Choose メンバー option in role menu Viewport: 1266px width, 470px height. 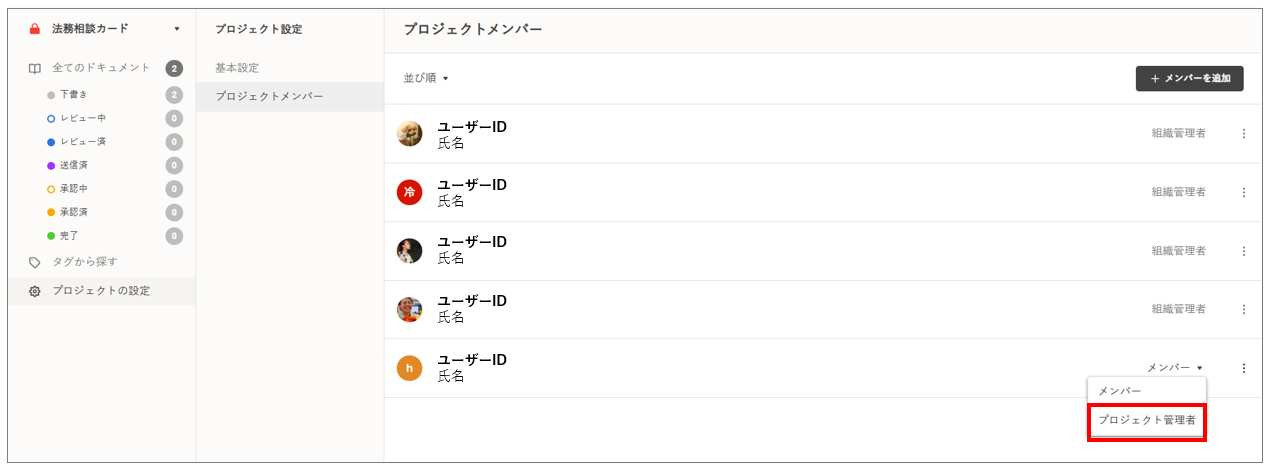1120,391
